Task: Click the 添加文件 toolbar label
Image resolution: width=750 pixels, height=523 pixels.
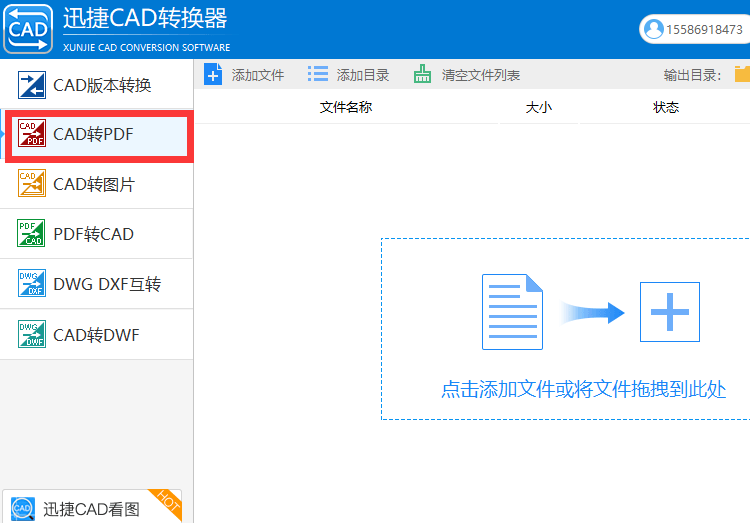Action: click(258, 75)
